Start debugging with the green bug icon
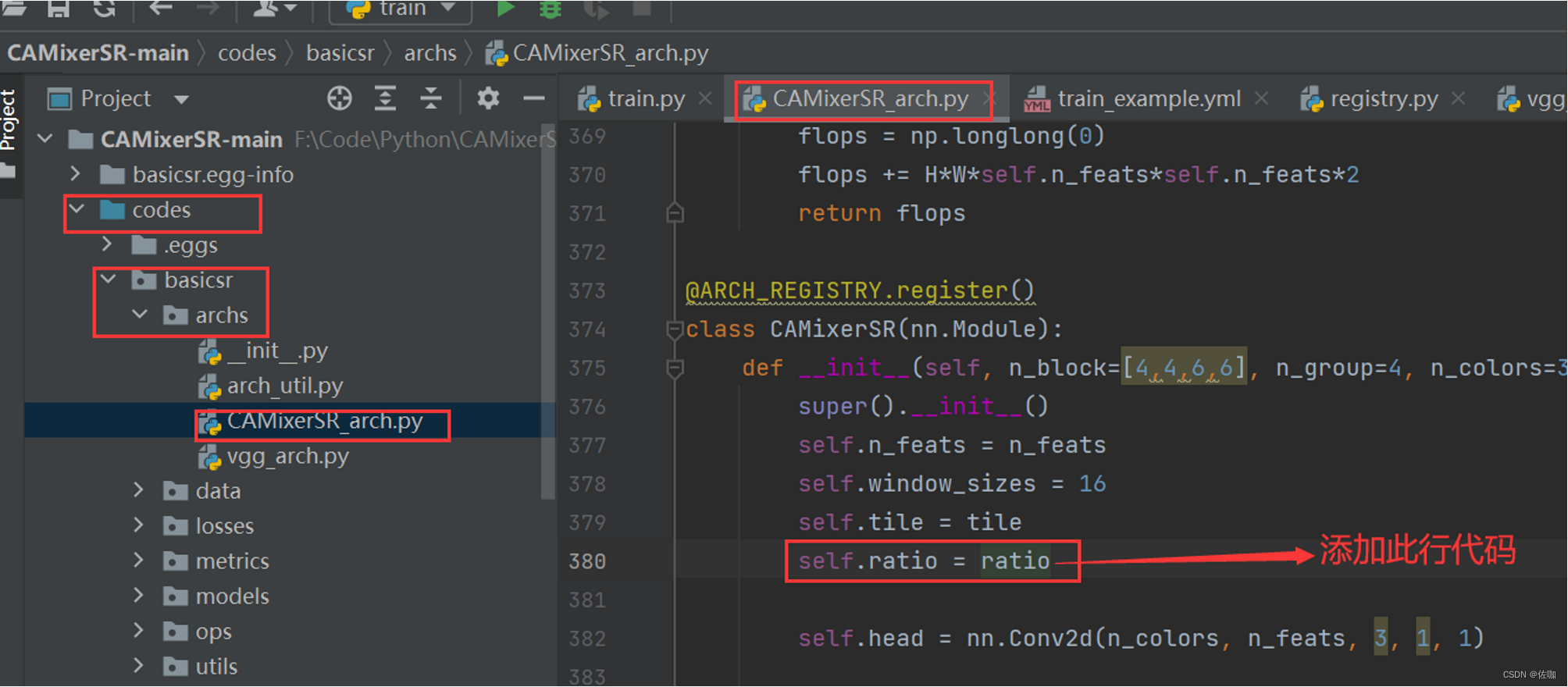This screenshot has height=687, width=1568. pyautogui.click(x=551, y=9)
